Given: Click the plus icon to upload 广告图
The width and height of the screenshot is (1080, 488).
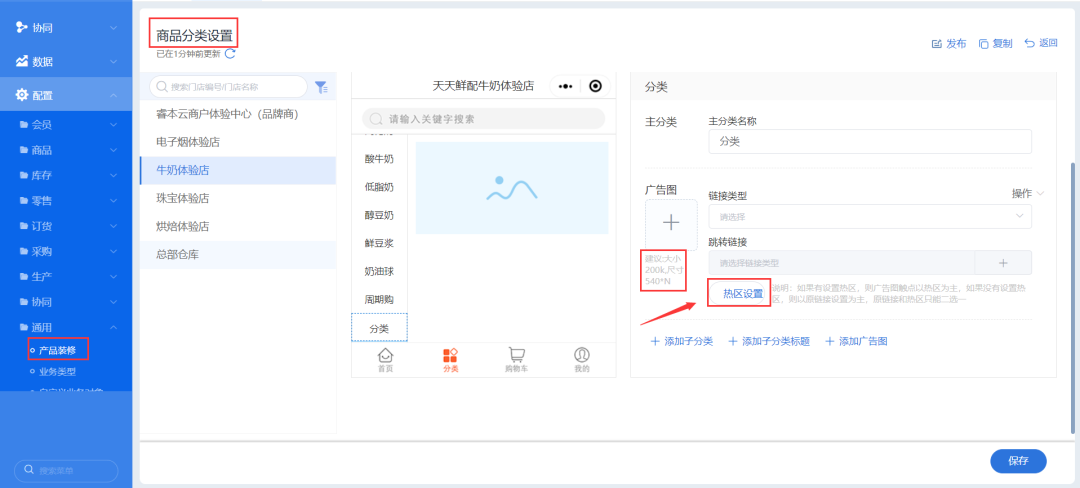Looking at the screenshot, I should tap(671, 222).
